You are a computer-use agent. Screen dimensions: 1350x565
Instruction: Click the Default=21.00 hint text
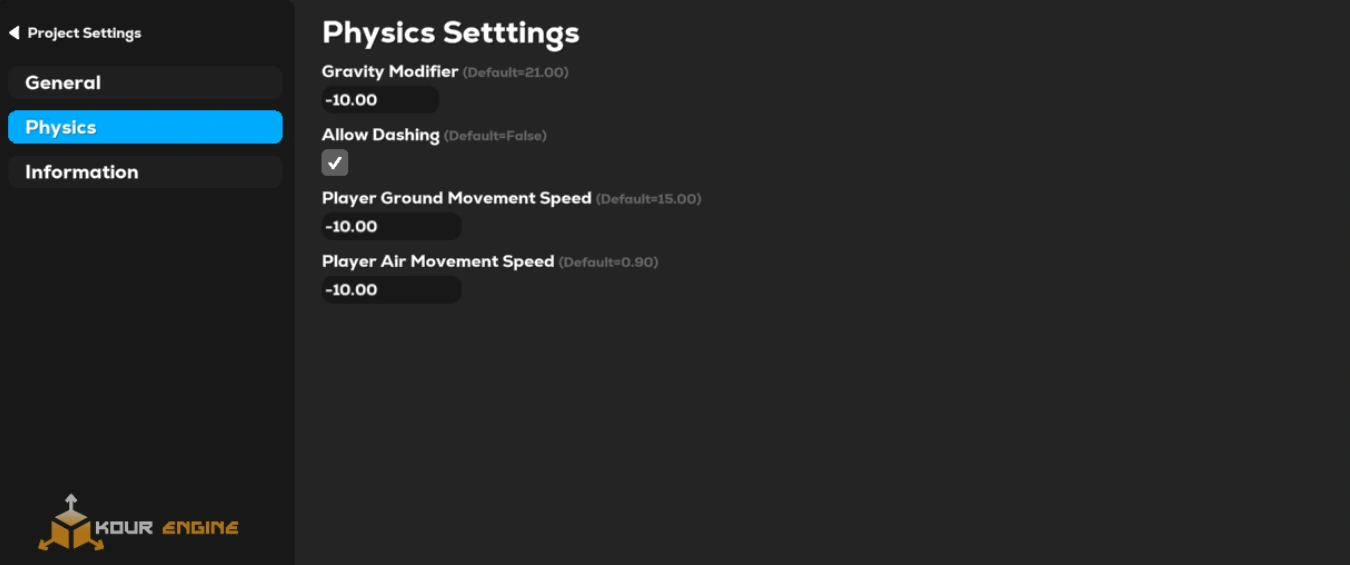pyautogui.click(x=515, y=73)
